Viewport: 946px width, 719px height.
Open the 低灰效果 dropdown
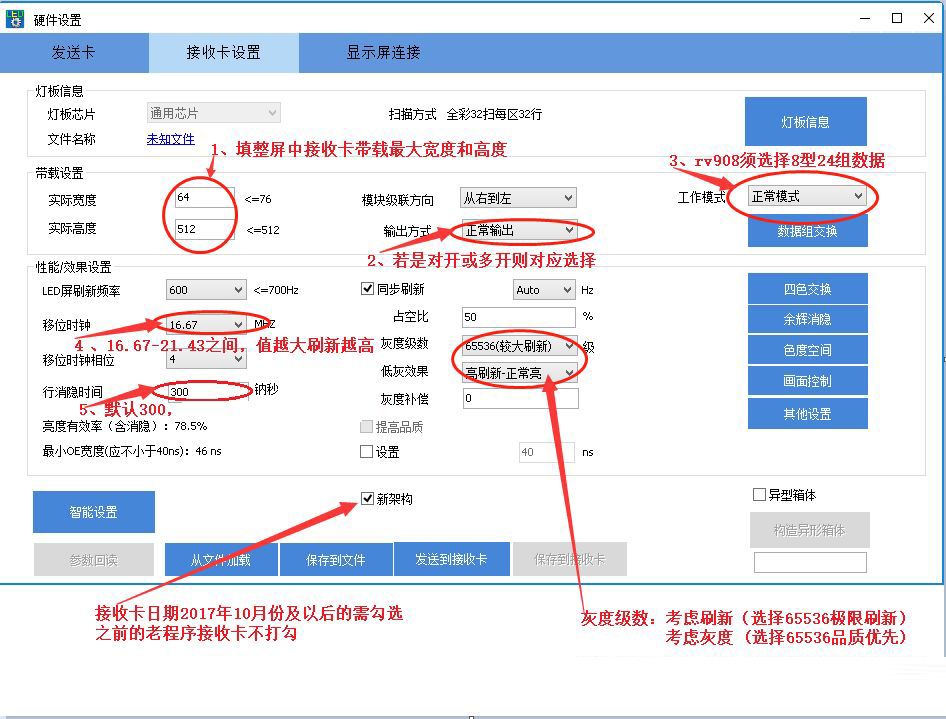(x=519, y=373)
